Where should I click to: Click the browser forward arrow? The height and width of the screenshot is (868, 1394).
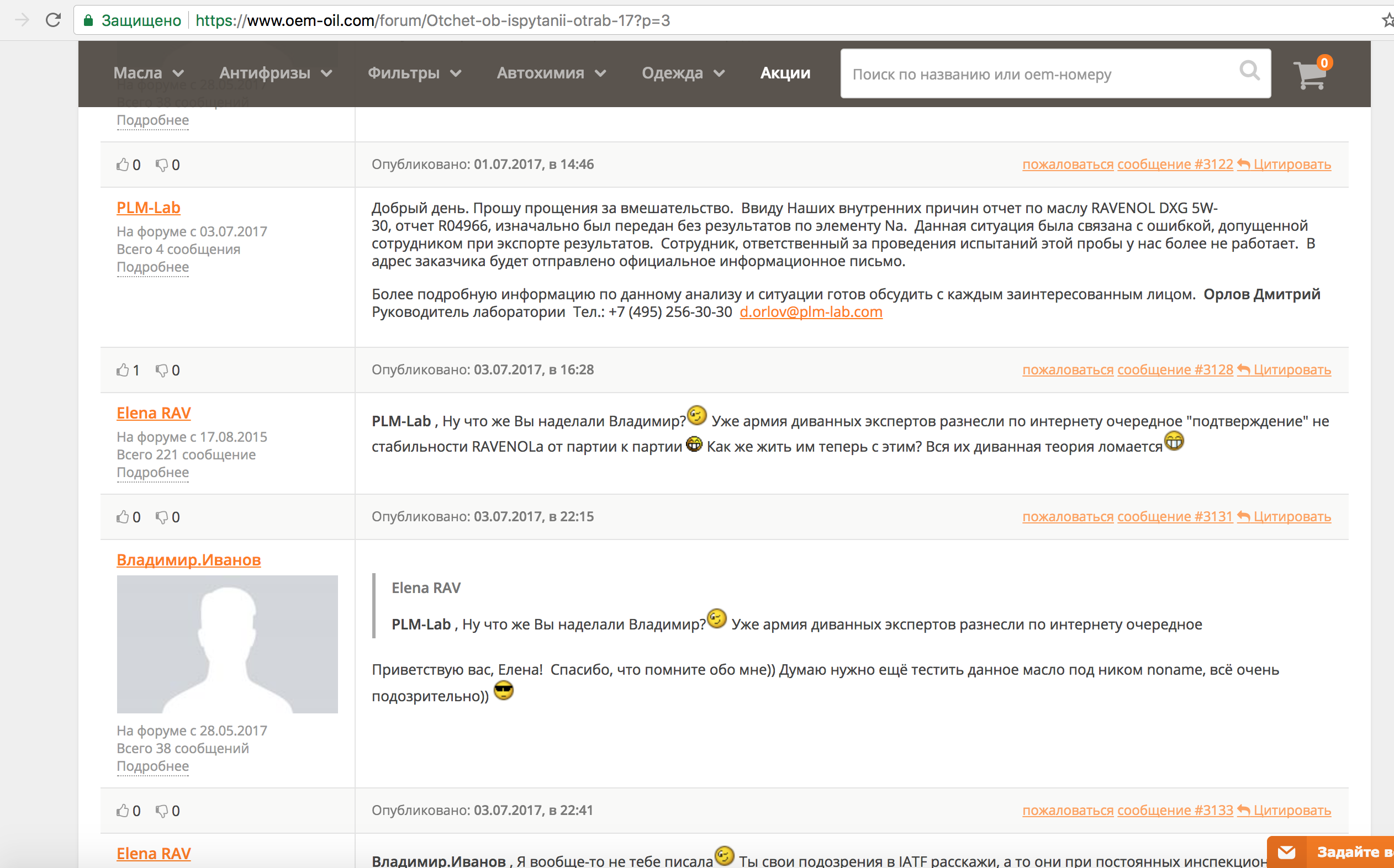22,20
